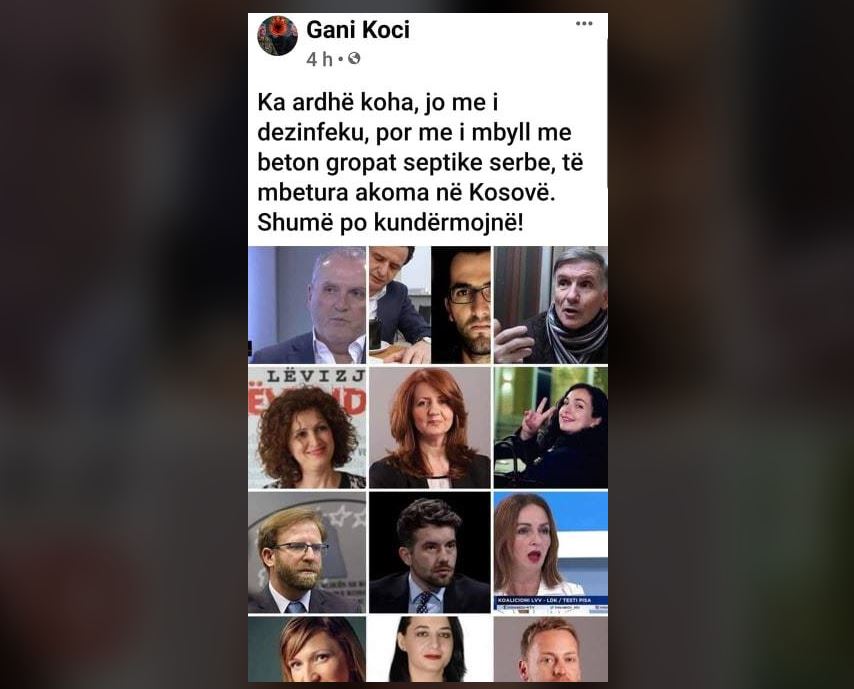Open the round profile avatar of the poster
Screen dimensions: 854x689
coord(277,36)
